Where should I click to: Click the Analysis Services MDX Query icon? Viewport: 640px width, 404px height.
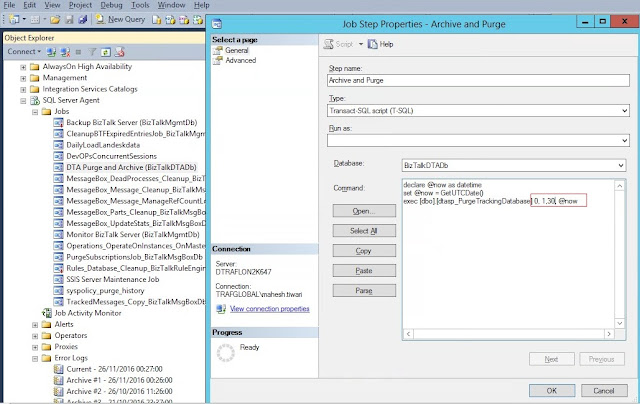170,19
